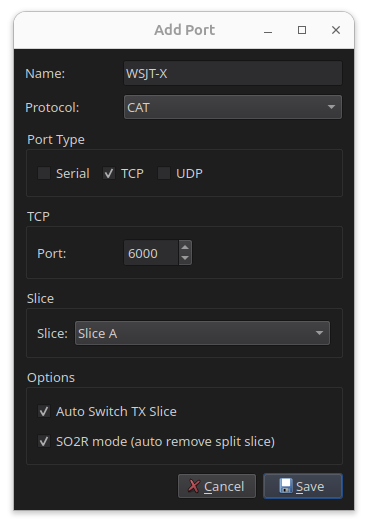Click into the Port number field showing 6000
This screenshot has height=527, width=368.
click(151, 253)
